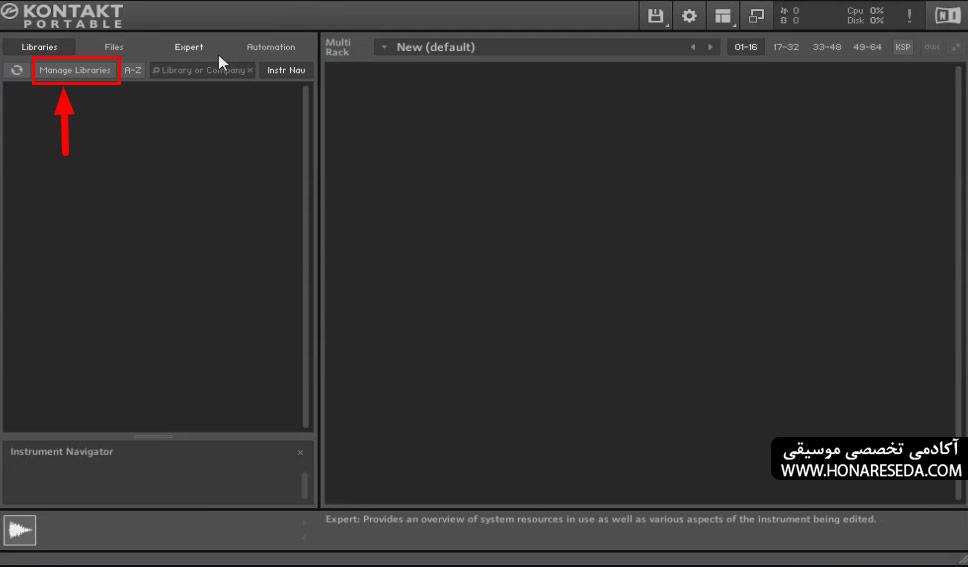Select rack page 33-48
The width and height of the screenshot is (968, 567).
pos(827,47)
